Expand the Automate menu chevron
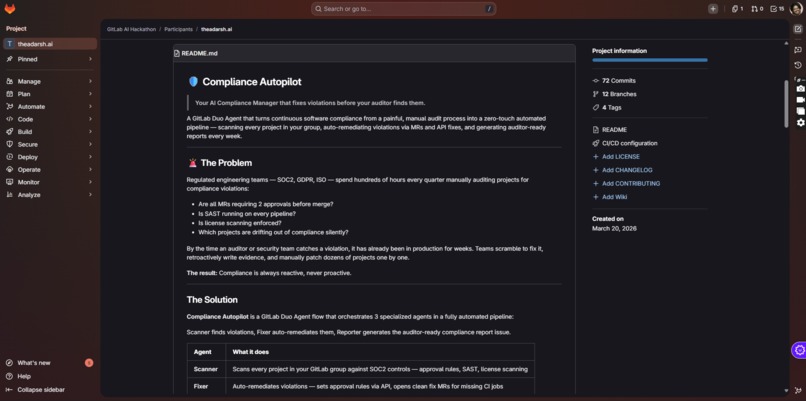Image resolution: width=806 pixels, height=401 pixels. (x=90, y=106)
